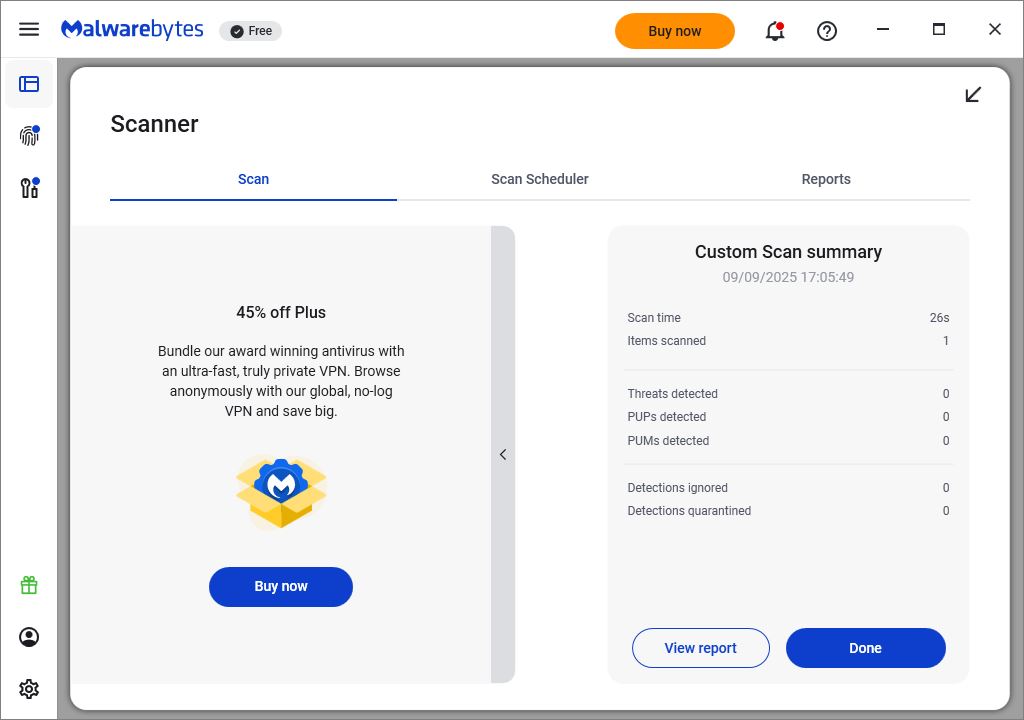Select the 'Scan time' label
The height and width of the screenshot is (720, 1024).
tap(654, 318)
